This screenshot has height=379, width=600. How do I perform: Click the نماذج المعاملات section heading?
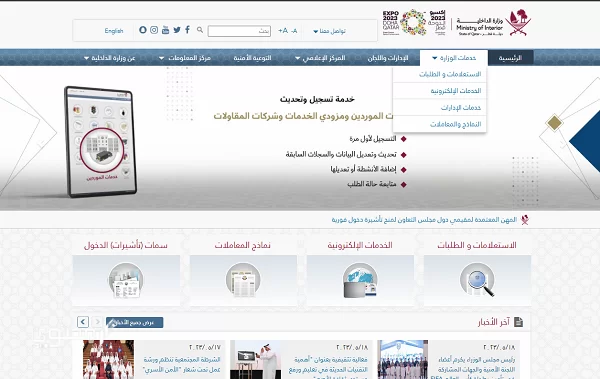(243, 245)
